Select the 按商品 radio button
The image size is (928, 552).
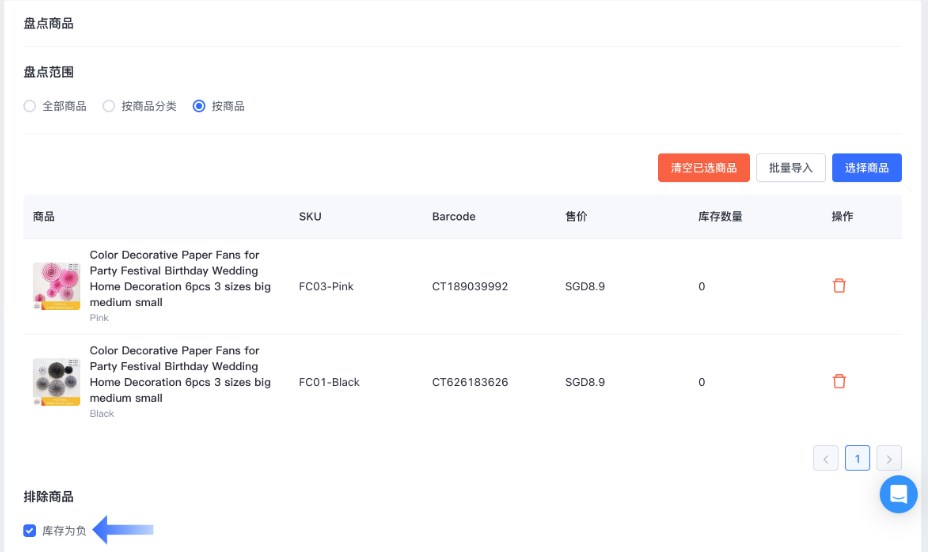[199, 106]
